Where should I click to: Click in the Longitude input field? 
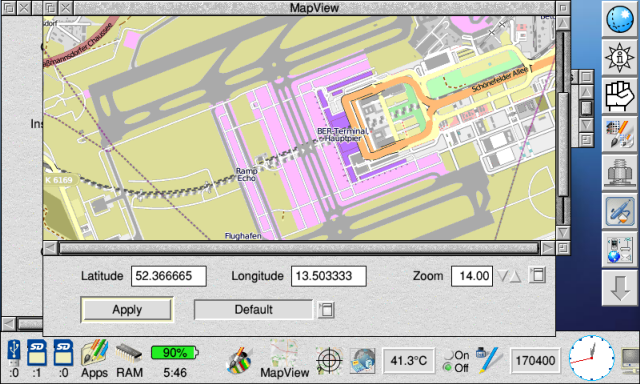pyautogui.click(x=329, y=276)
